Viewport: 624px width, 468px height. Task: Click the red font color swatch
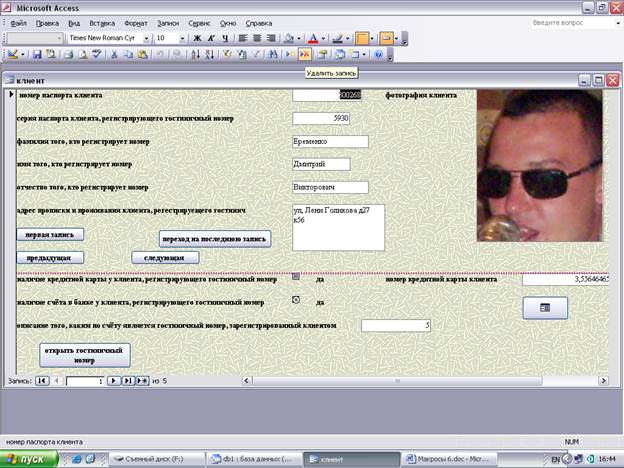click(x=313, y=39)
